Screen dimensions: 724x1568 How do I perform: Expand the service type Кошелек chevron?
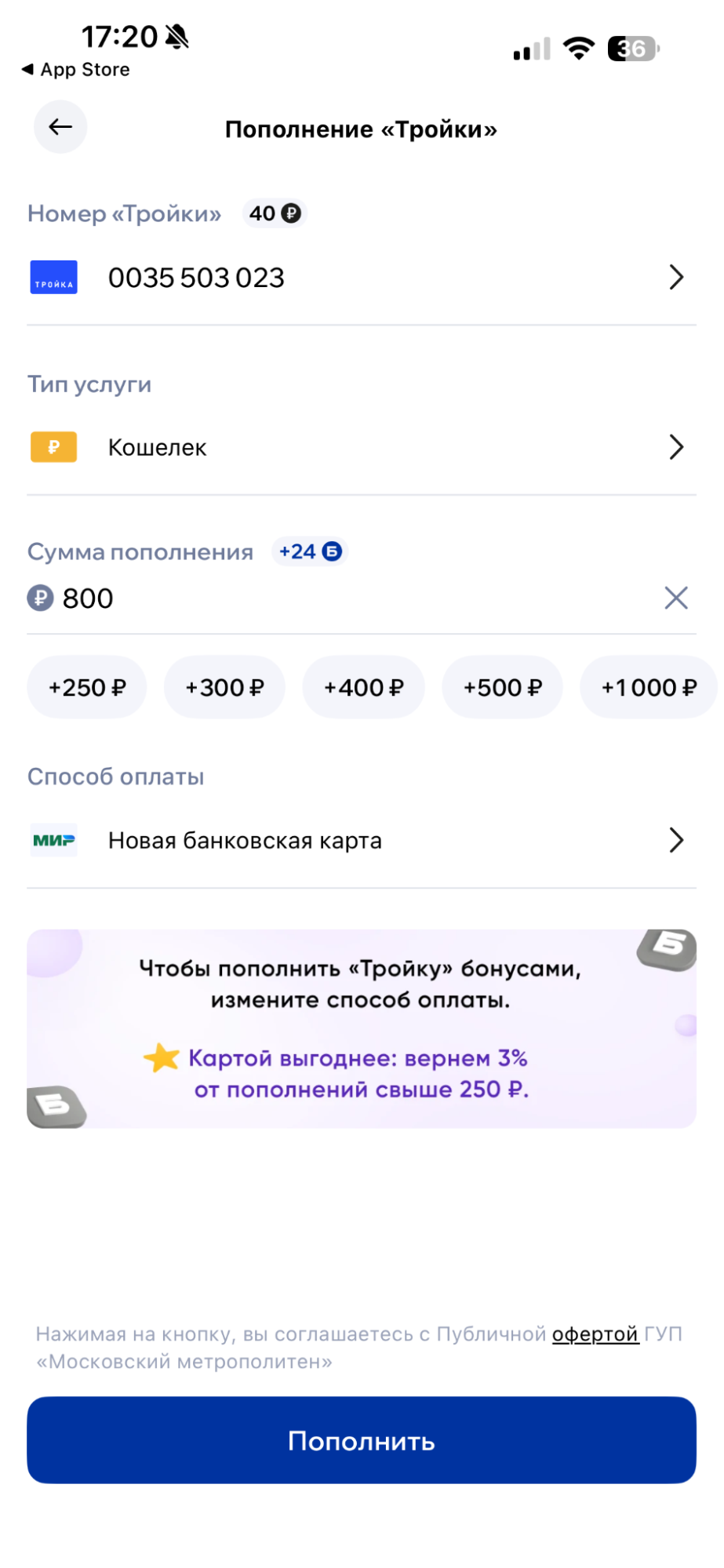[x=675, y=447]
